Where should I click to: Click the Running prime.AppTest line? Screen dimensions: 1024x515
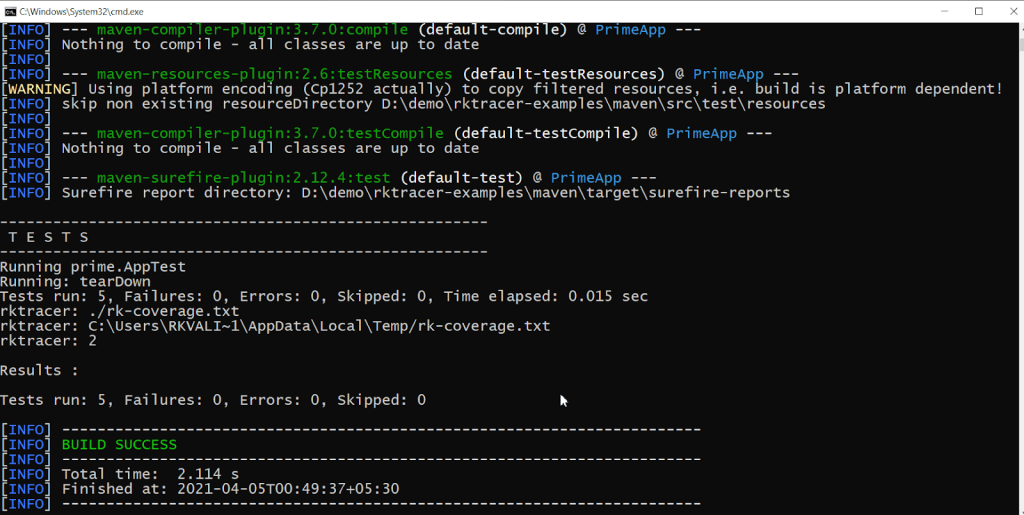pyautogui.click(x=93, y=266)
